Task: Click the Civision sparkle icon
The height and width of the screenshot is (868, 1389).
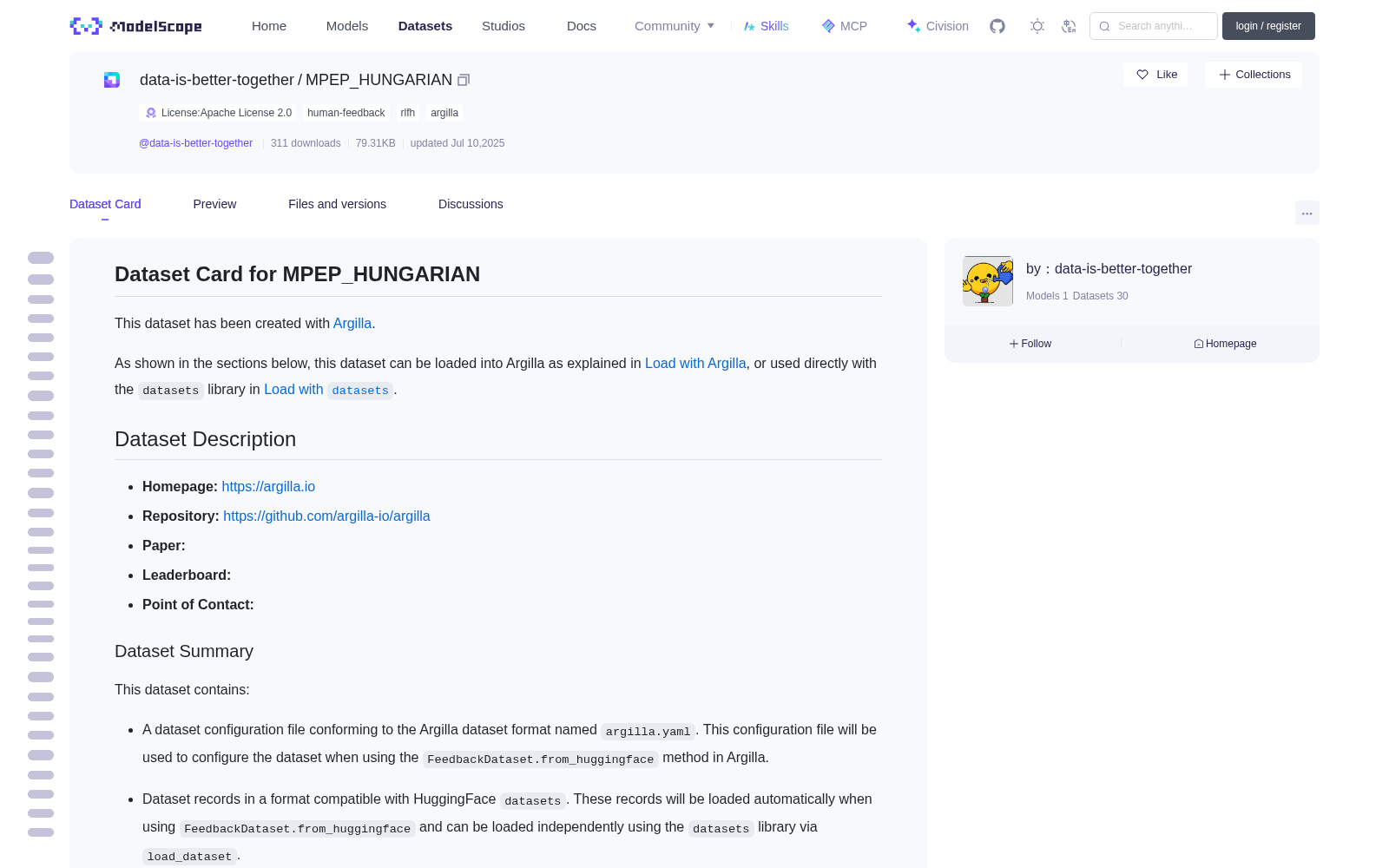Action: pyautogui.click(x=913, y=26)
